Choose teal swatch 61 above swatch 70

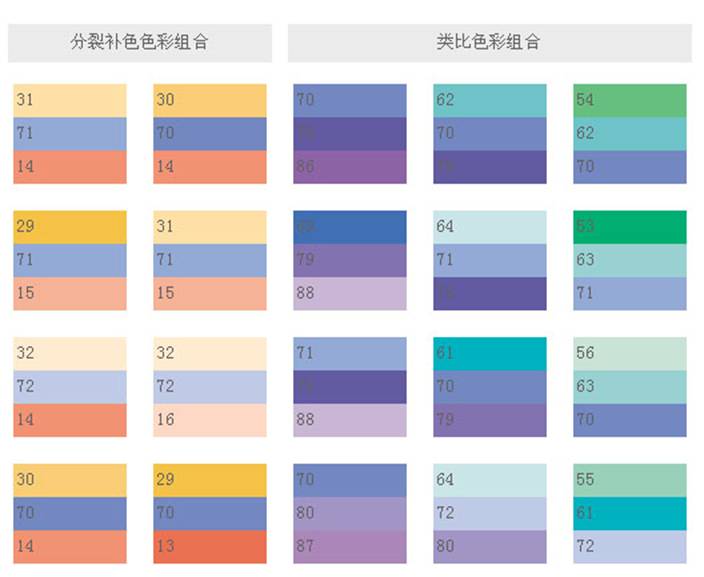[490, 353]
